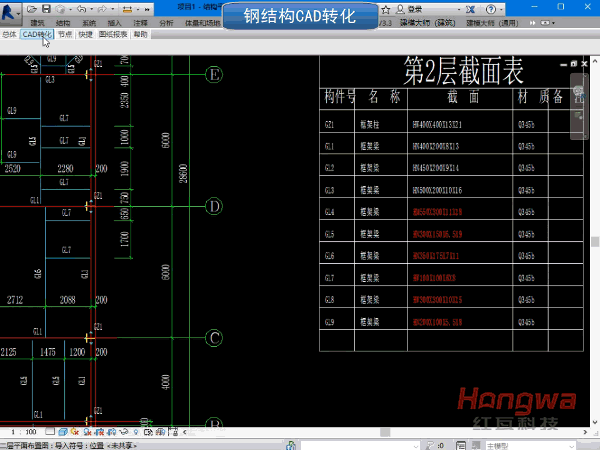Click horizontal scrollbar left arrow
The height and width of the screenshot is (450, 600).
pos(184,432)
